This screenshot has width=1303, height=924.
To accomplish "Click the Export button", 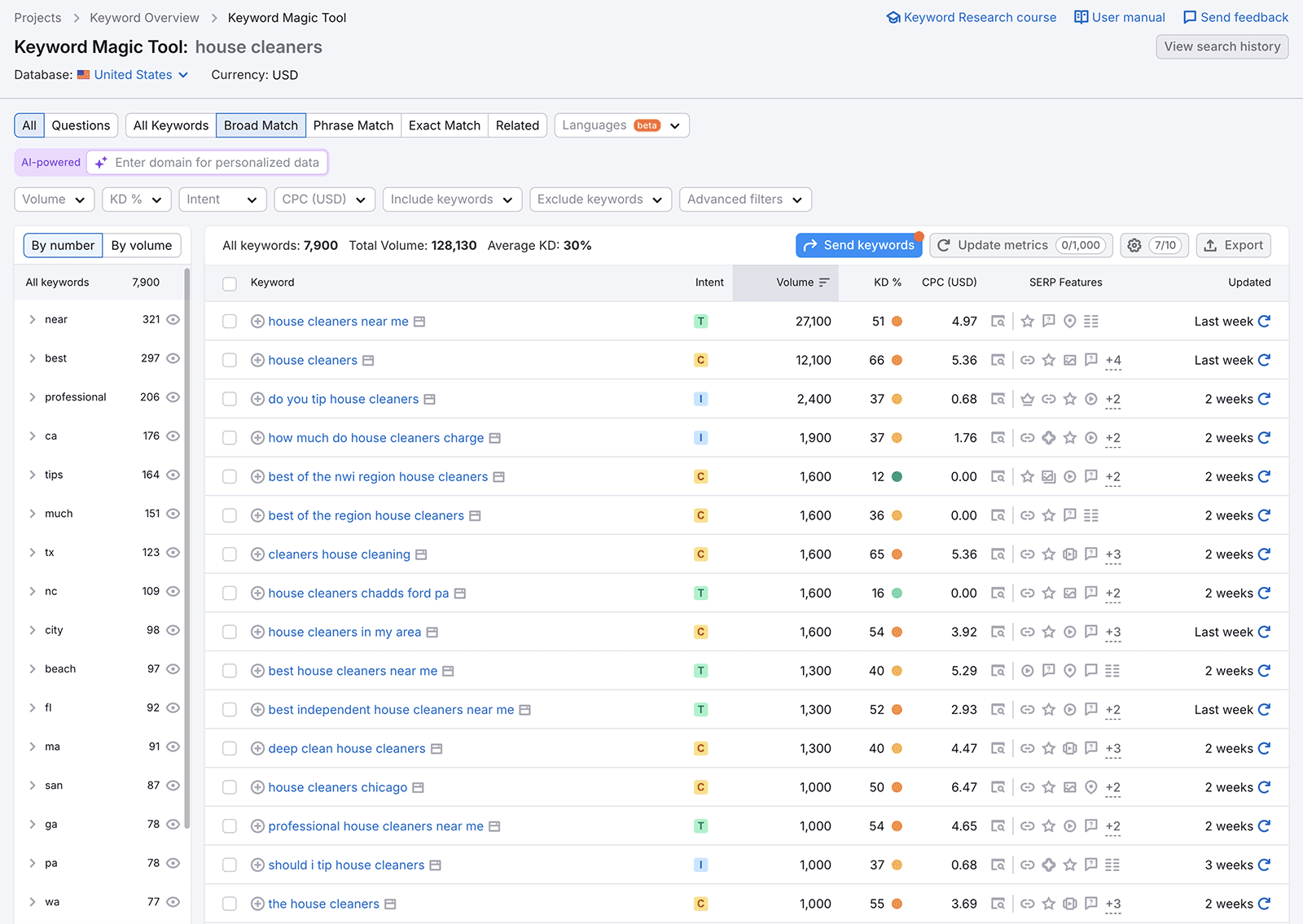I will pos(1234,245).
